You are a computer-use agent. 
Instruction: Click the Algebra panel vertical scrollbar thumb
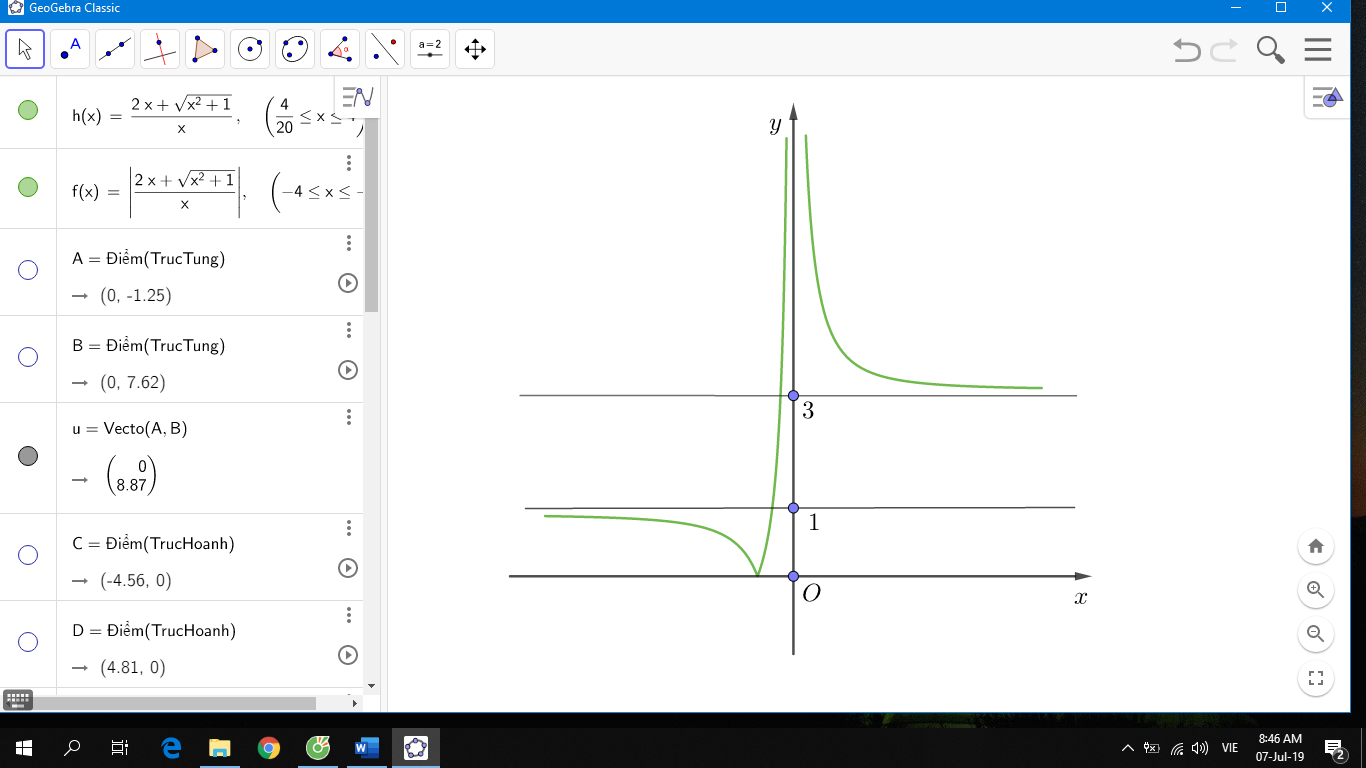tap(372, 214)
